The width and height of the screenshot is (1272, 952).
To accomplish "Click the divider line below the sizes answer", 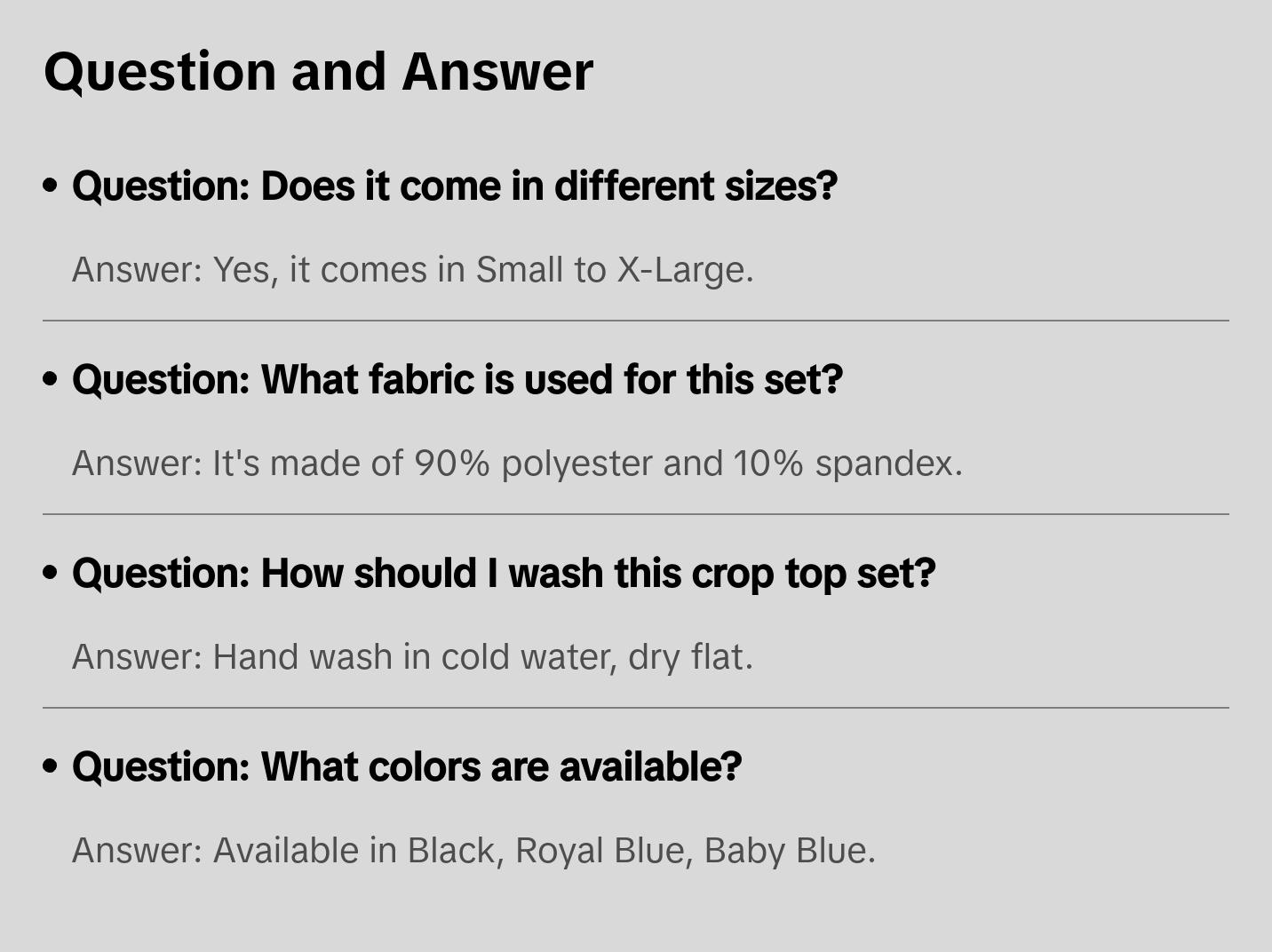I will 636,321.
